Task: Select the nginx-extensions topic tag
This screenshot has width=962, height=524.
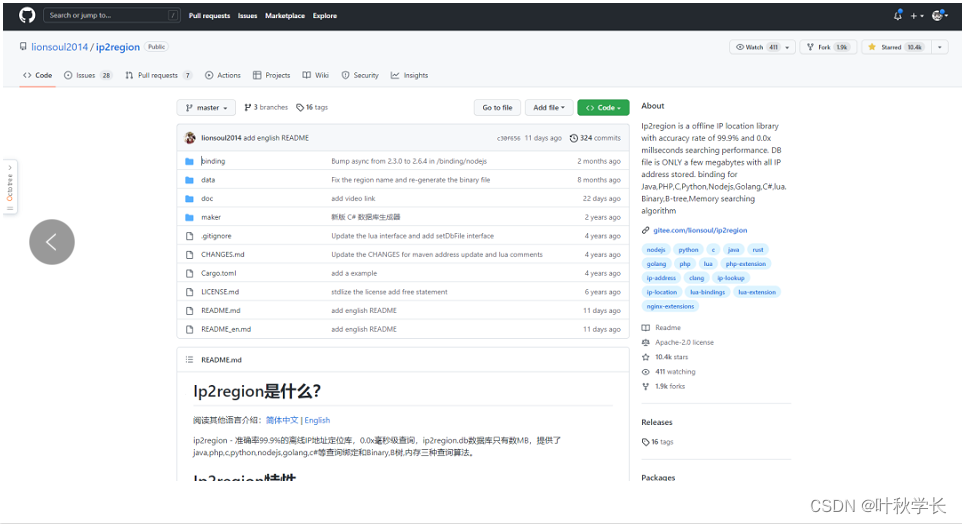Action: [x=670, y=306]
